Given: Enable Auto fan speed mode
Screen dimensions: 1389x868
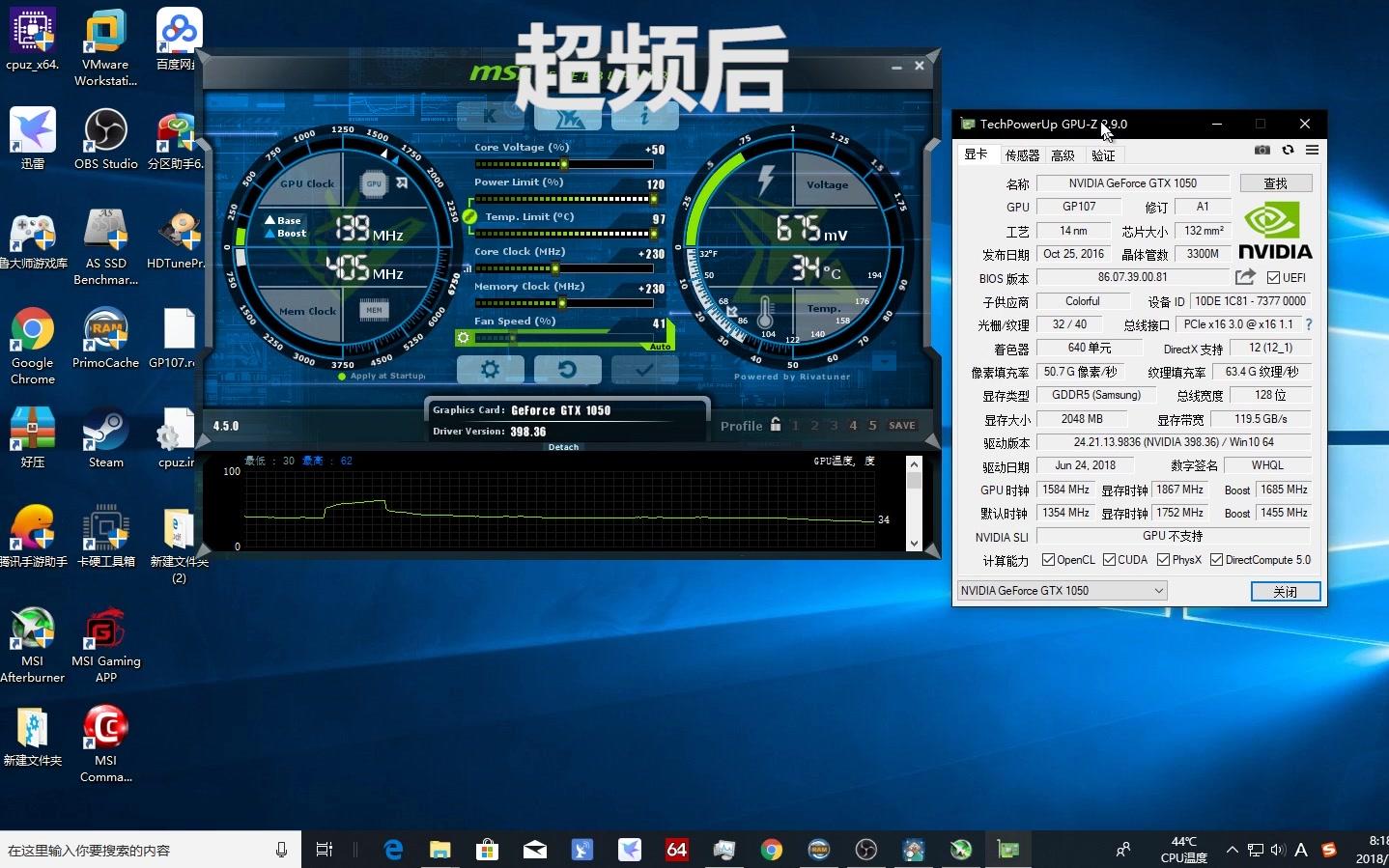Looking at the screenshot, I should 660,345.
